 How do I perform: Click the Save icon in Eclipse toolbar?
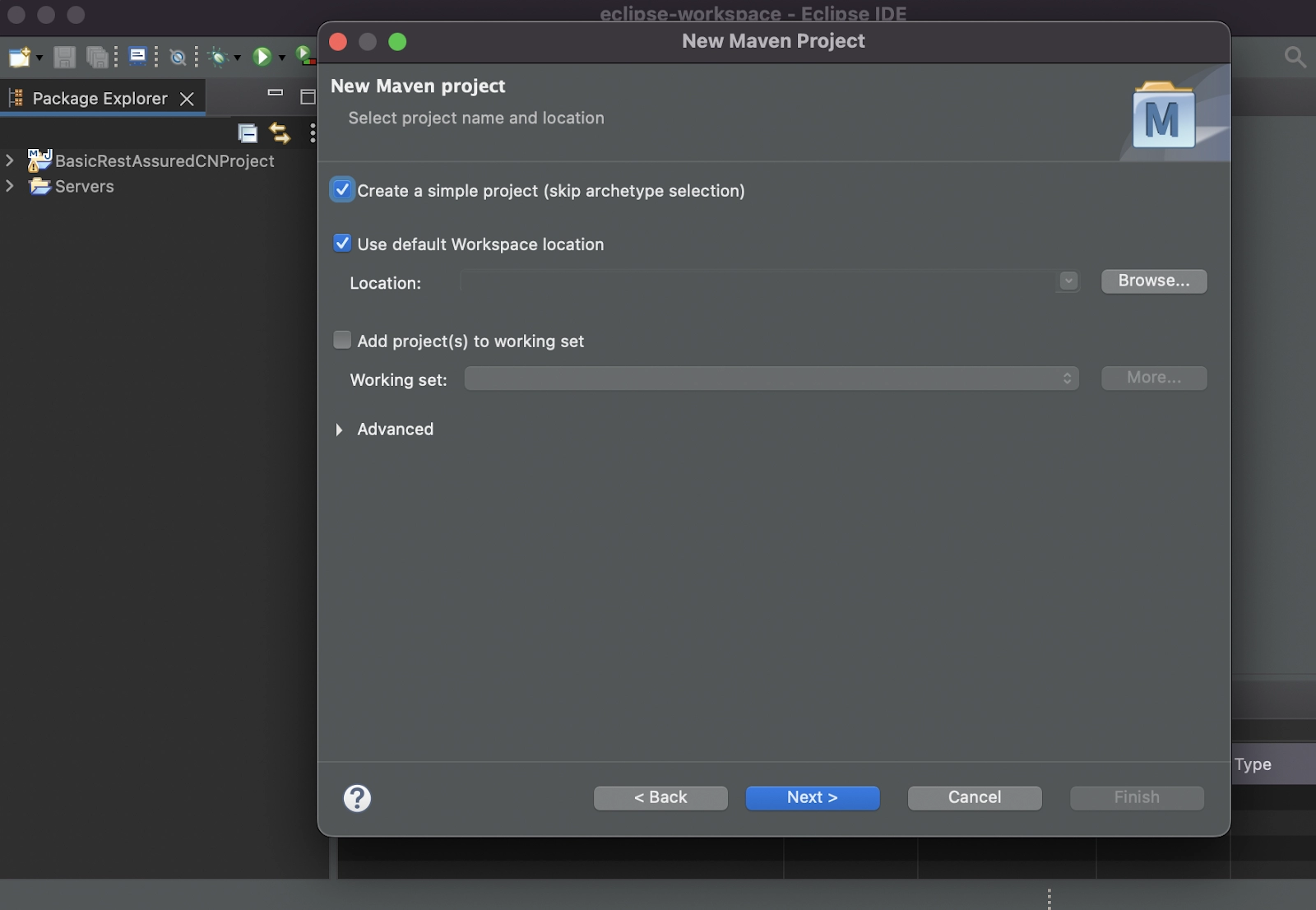coord(64,57)
